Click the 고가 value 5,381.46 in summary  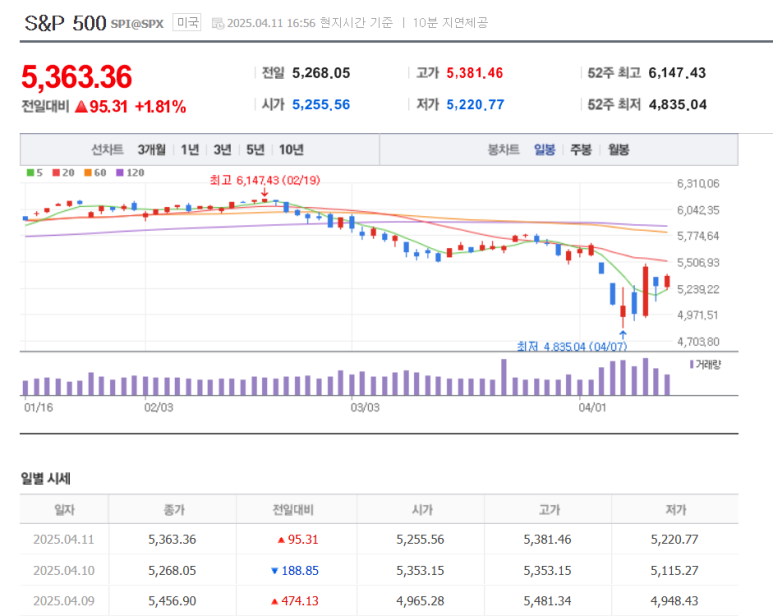475,73
